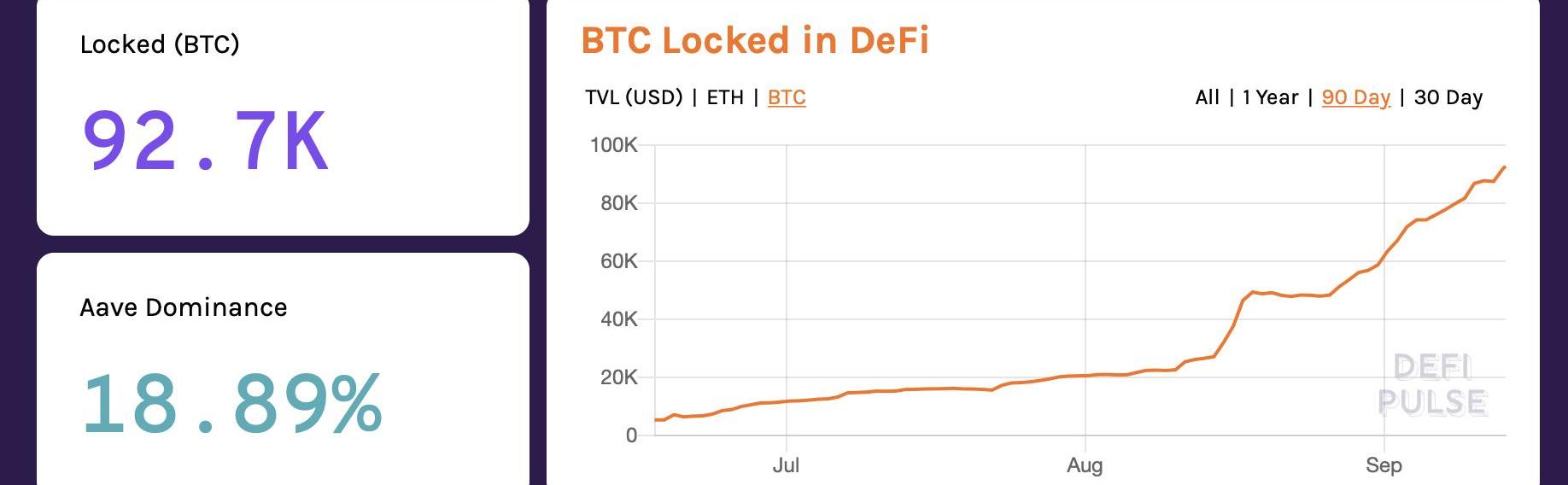Click the 20K y-axis label
Image resolution: width=1568 pixels, height=485 pixels.
pyautogui.click(x=618, y=377)
